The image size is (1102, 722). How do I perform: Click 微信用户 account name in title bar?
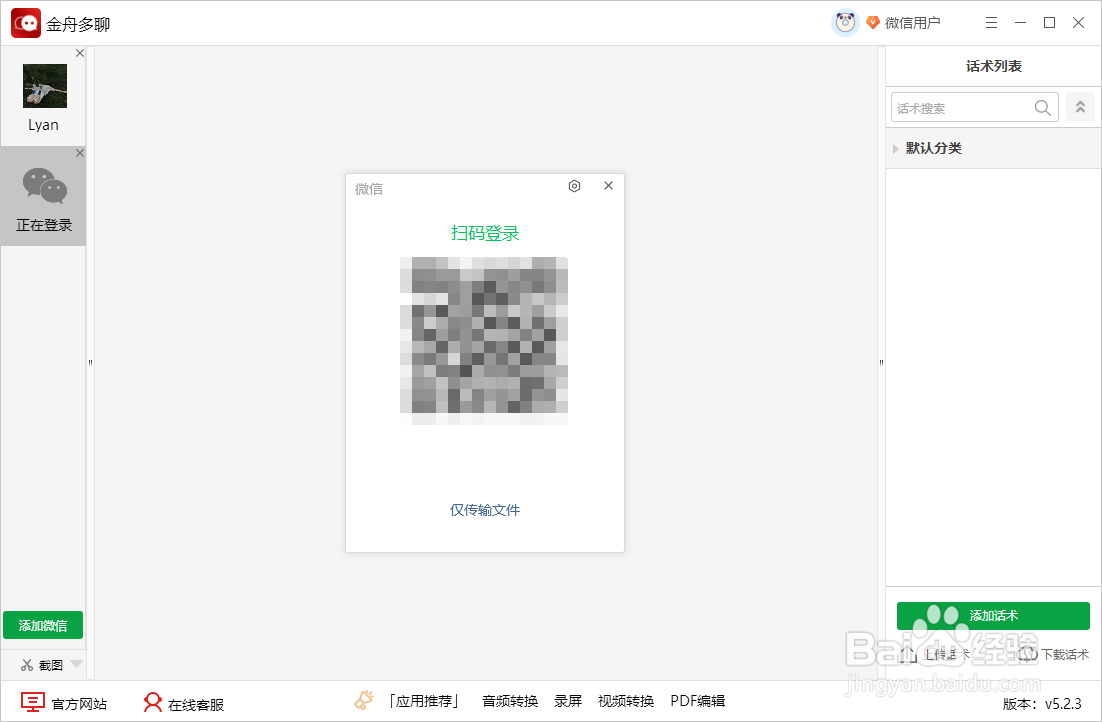pos(908,21)
